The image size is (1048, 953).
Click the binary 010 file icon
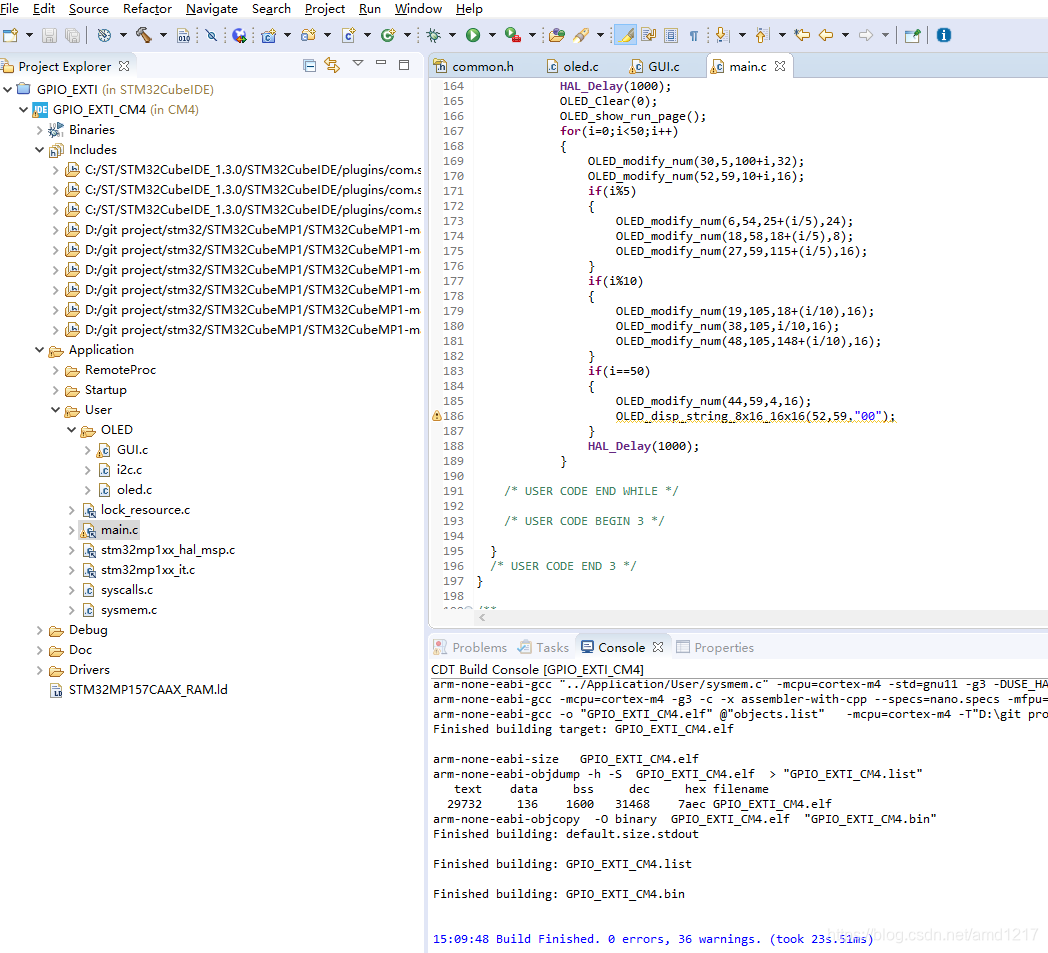[x=184, y=35]
